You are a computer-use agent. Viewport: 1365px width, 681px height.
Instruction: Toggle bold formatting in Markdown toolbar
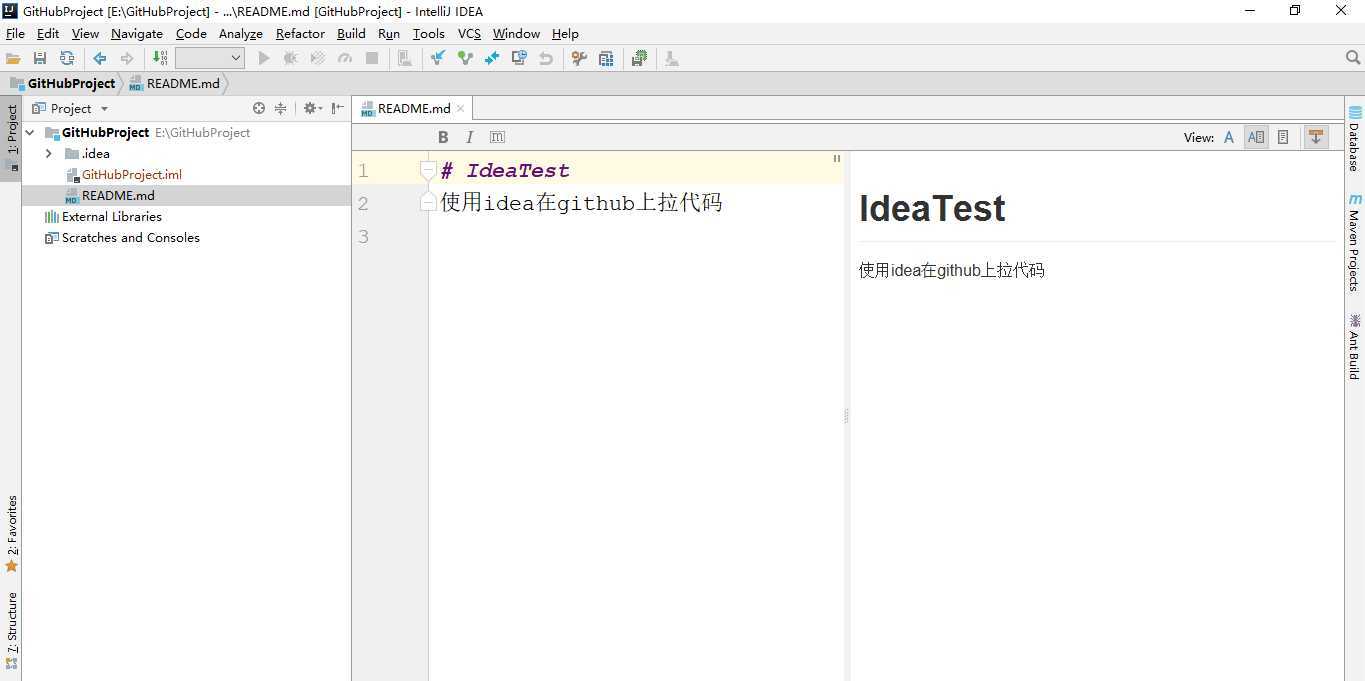pos(443,137)
